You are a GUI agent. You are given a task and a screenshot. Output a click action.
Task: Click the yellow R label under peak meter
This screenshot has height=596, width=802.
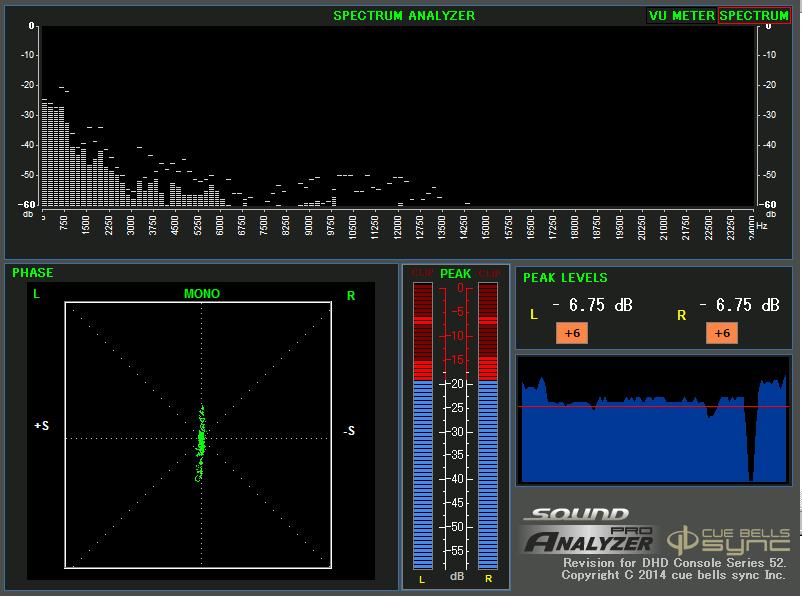point(488,579)
